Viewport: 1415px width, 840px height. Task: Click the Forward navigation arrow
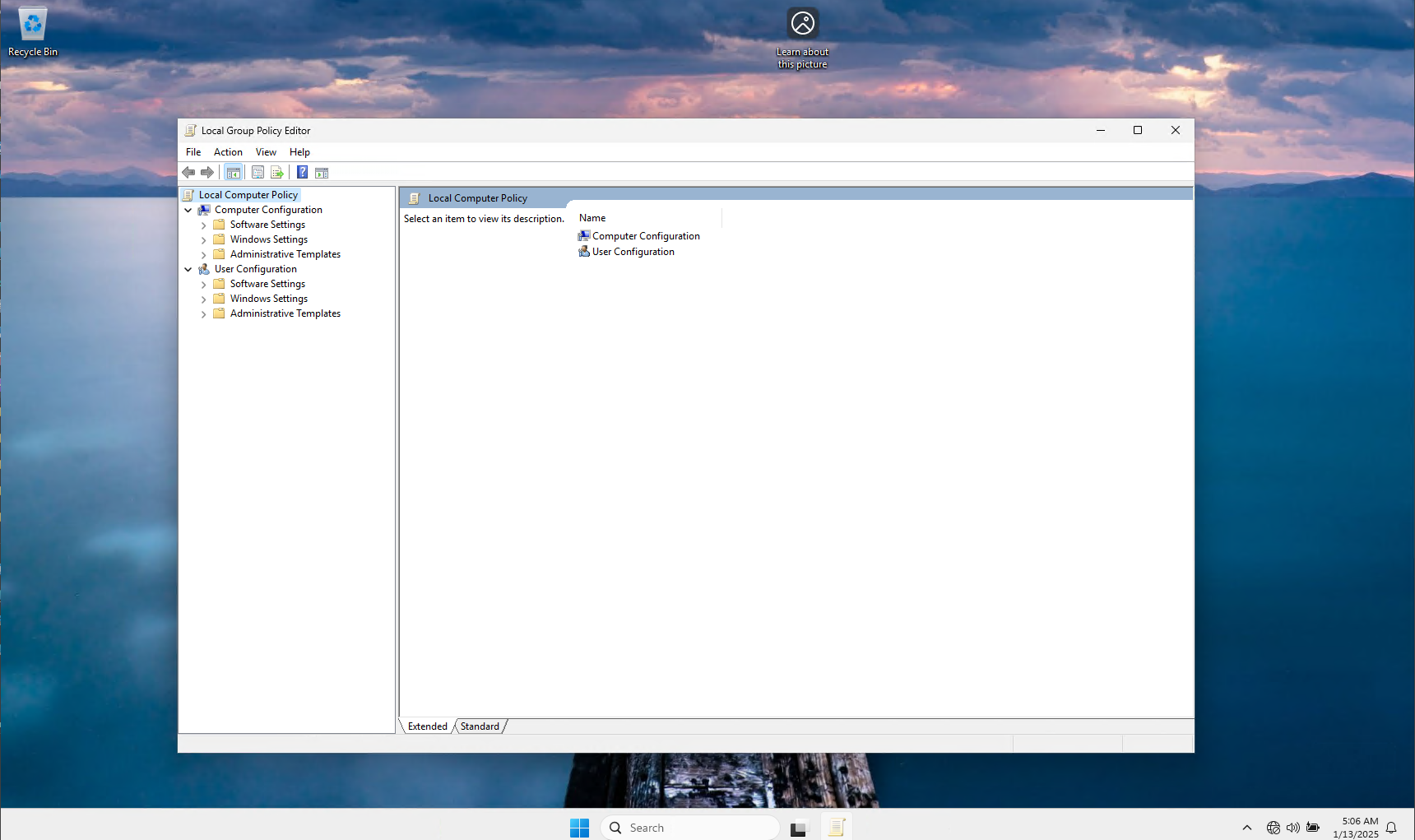tap(207, 172)
